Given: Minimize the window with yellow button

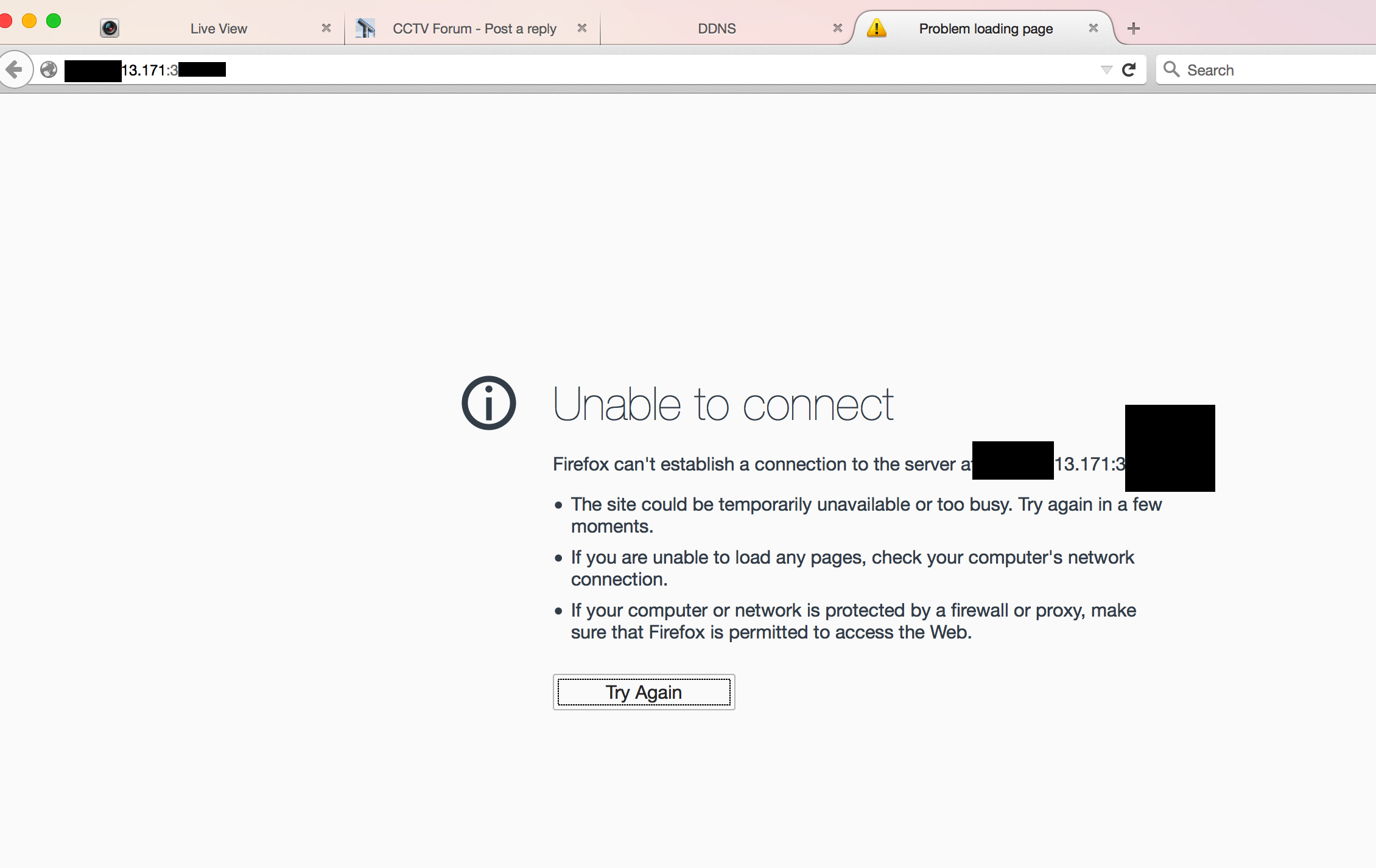Looking at the screenshot, I should 29,21.
